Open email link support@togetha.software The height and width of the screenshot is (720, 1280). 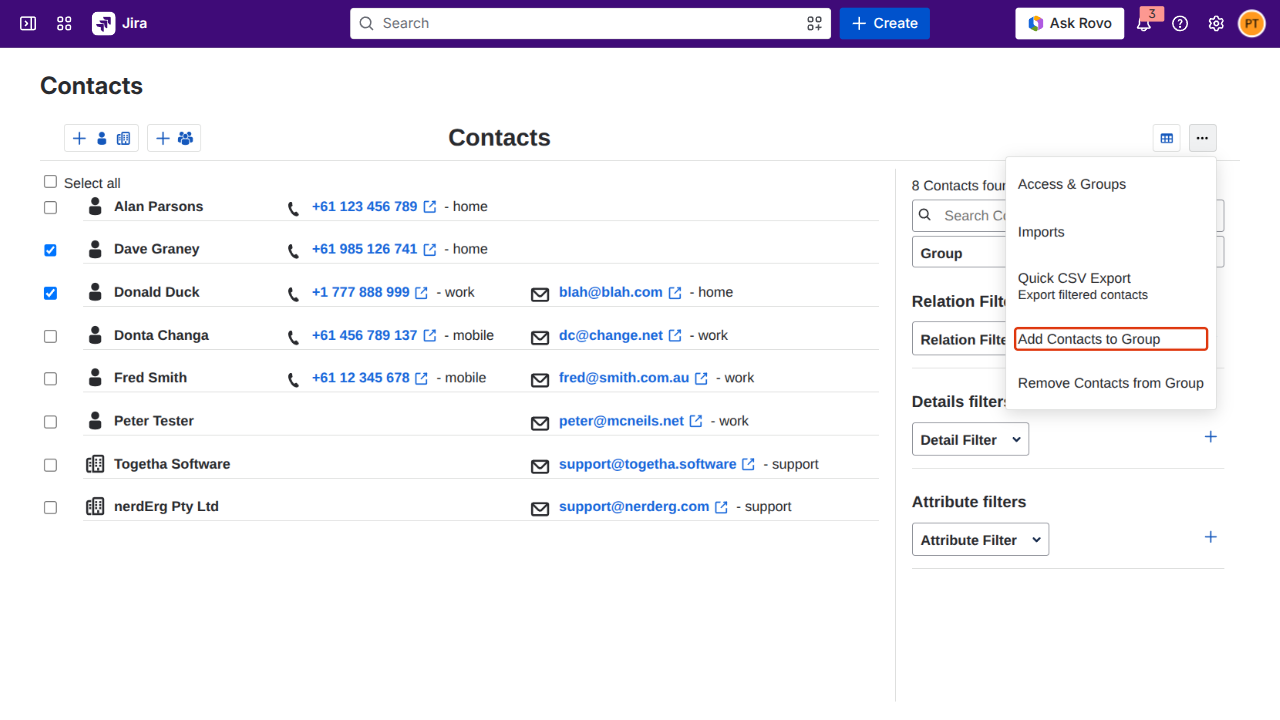[648, 464]
